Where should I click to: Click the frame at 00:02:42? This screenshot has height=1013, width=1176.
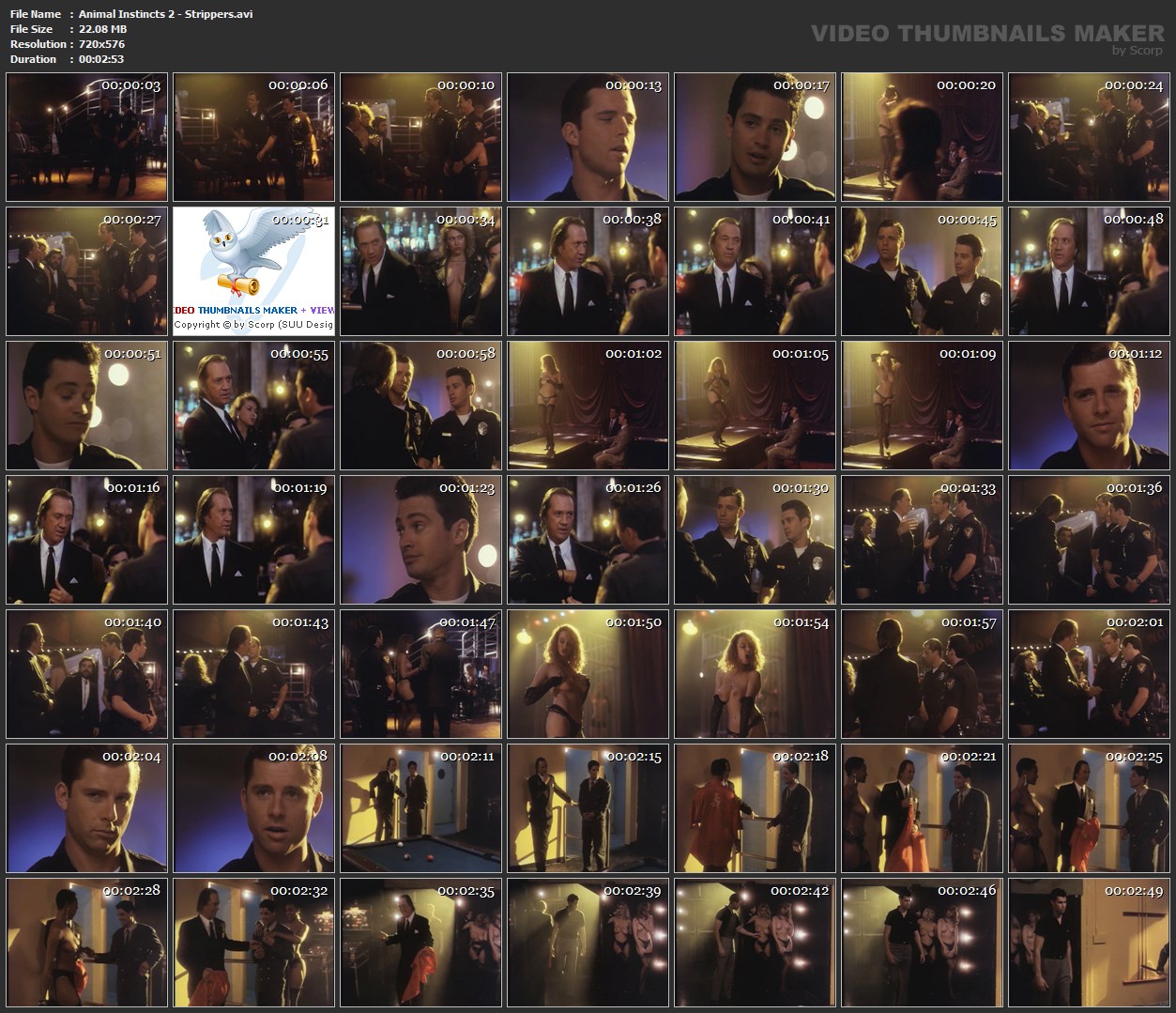(x=756, y=943)
